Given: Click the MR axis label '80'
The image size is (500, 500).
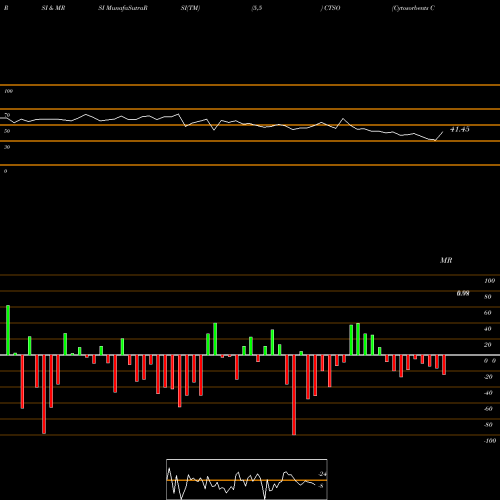Looking at the screenshot, I should point(488,297).
